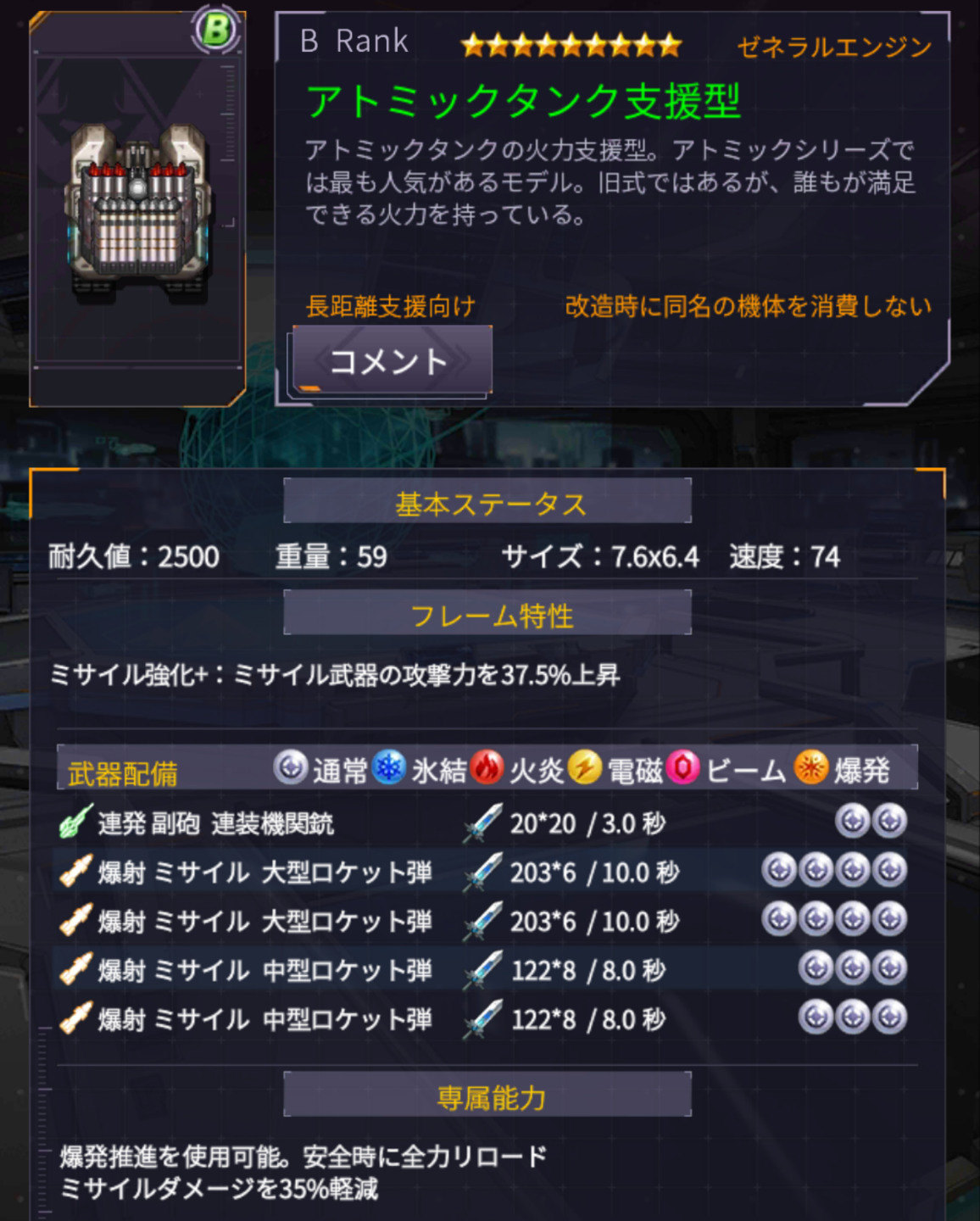Click the 爆発 explosion element icon
This screenshot has height=1221, width=980.
tap(811, 767)
